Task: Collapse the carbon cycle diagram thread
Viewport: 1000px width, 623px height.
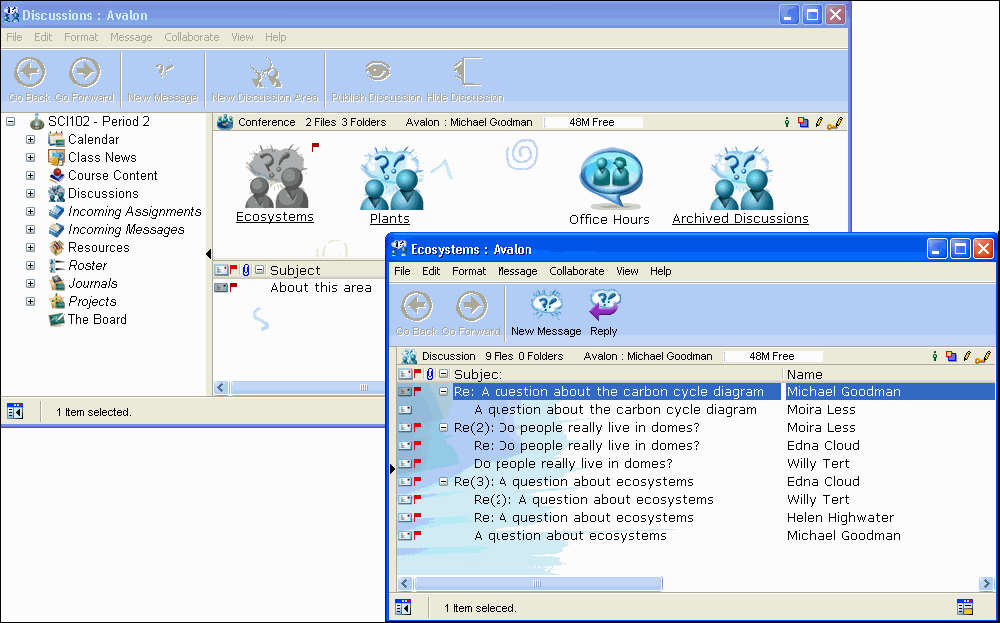Action: point(443,392)
